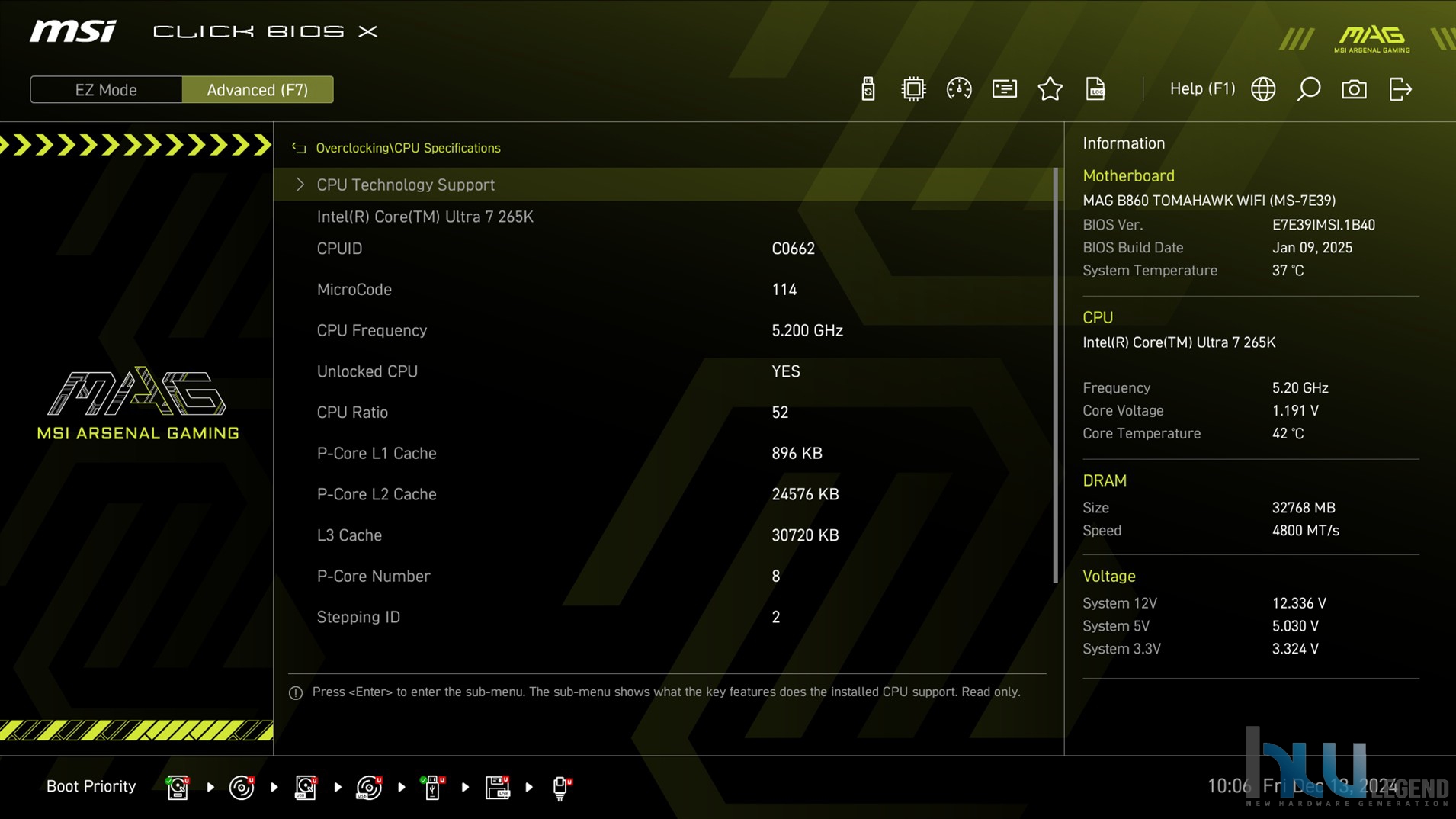Click the Intel Core Ultra 7 265K line in list
The width and height of the screenshot is (1456, 819).
[x=425, y=217]
